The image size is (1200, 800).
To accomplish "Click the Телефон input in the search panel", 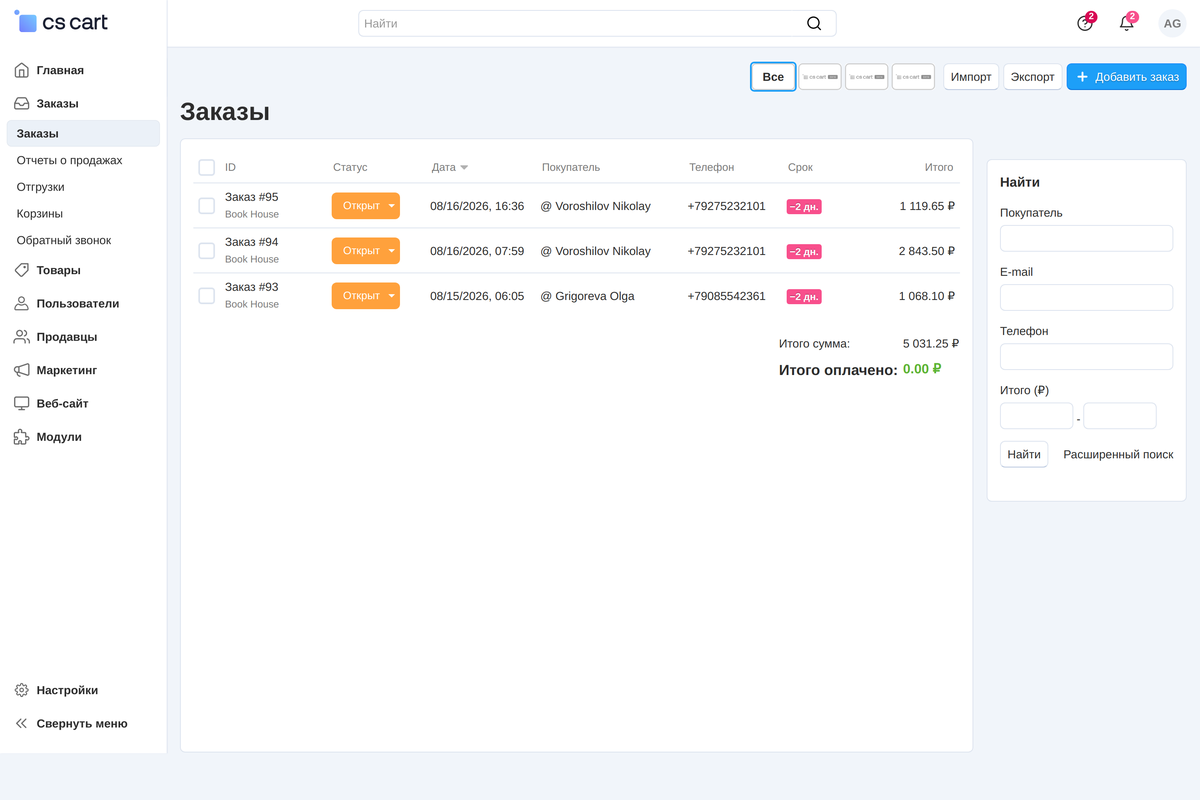I will click(1086, 357).
